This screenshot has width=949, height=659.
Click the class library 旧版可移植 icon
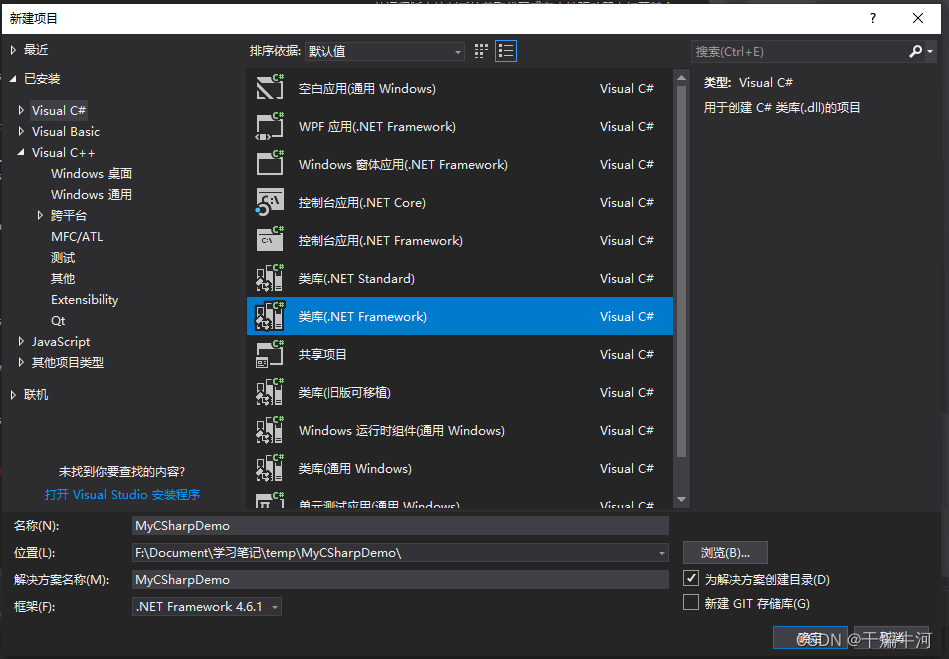tap(270, 392)
